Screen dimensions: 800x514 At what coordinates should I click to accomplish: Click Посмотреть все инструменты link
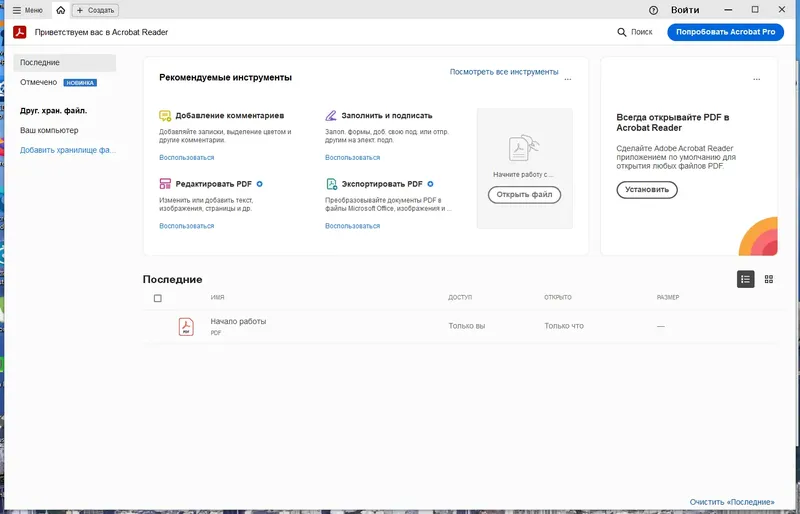[x=504, y=72]
